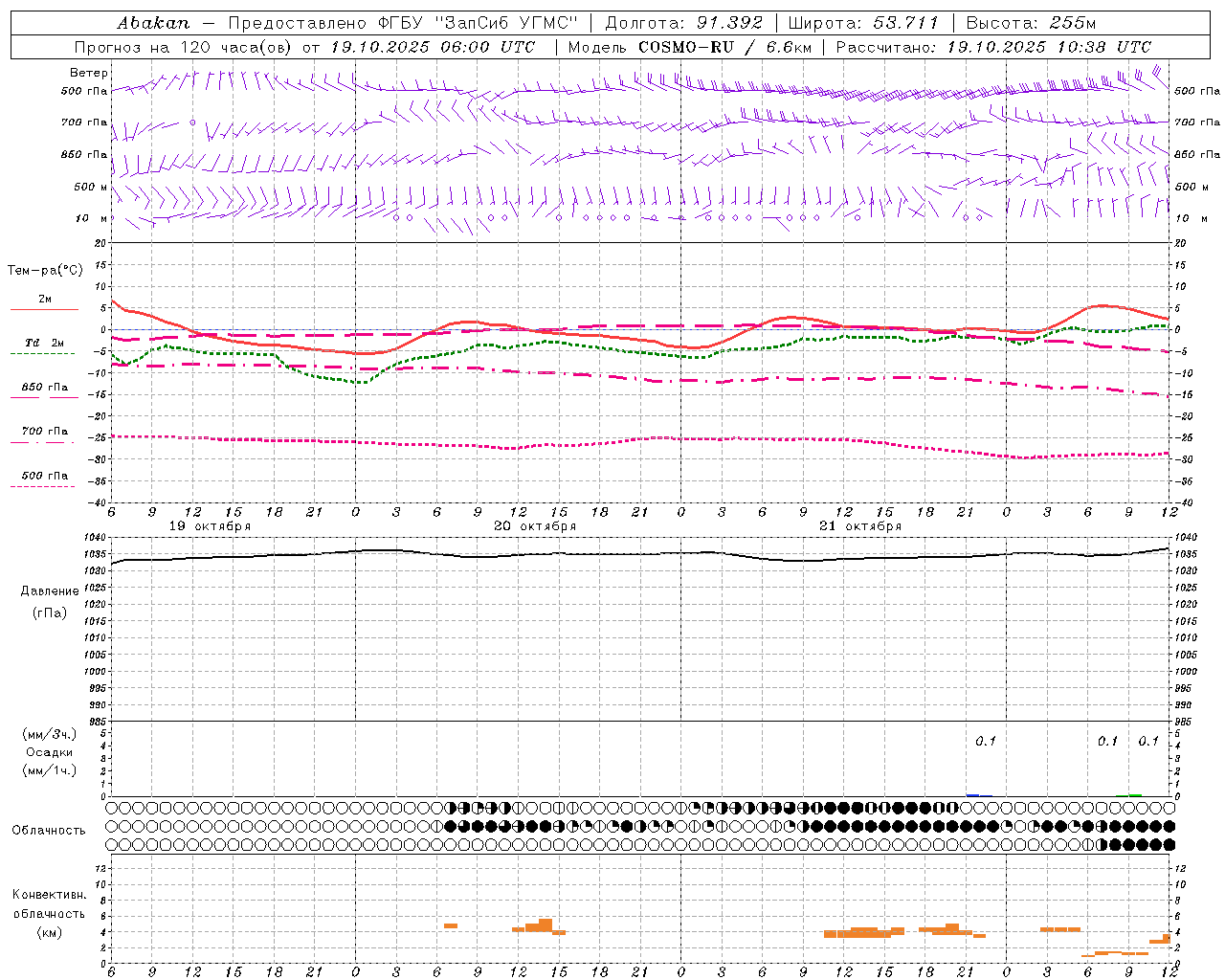Screen dimensions: 1225x980
Task: Click the Давление pressure panel title
Action: pyautogui.click(x=50, y=591)
